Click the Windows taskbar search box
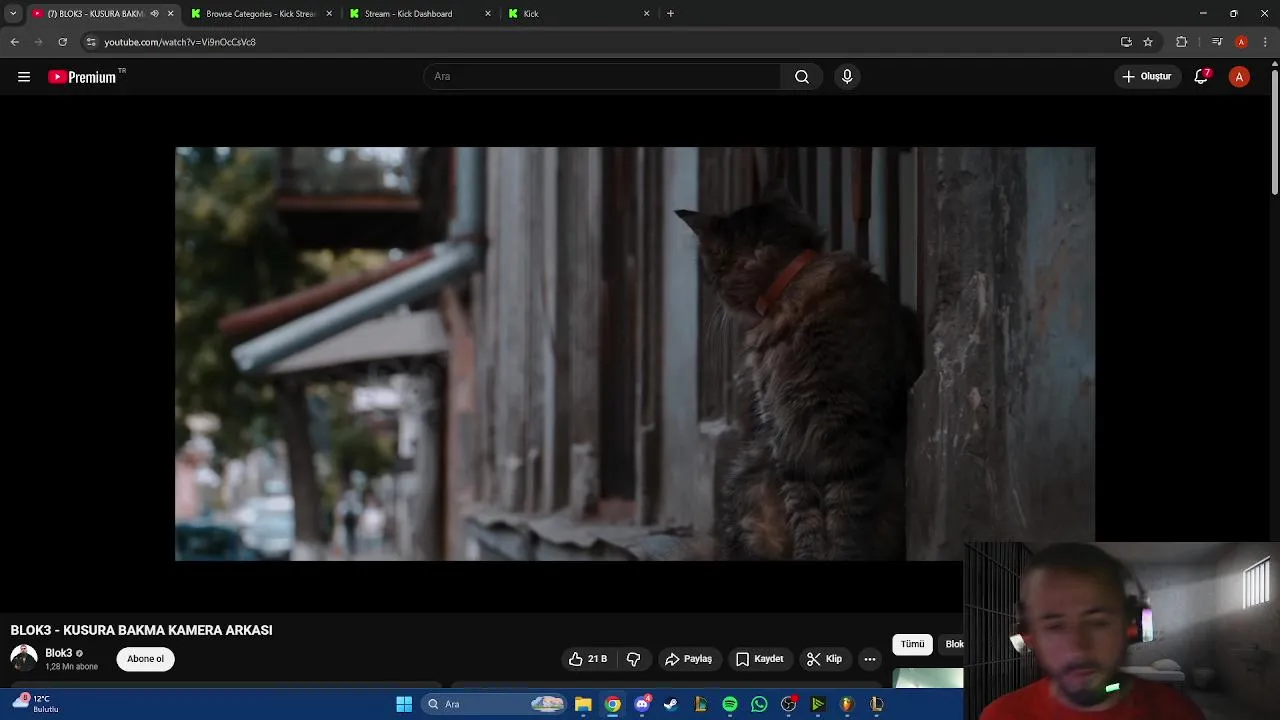Screen dimensions: 1280x720 [x=495, y=704]
